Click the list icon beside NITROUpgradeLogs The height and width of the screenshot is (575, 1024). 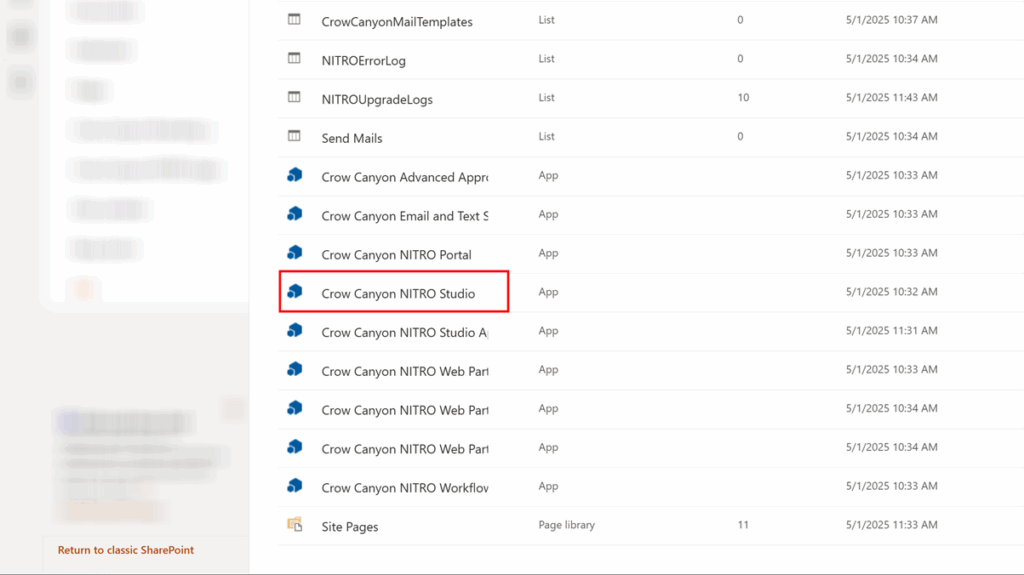[x=295, y=98]
